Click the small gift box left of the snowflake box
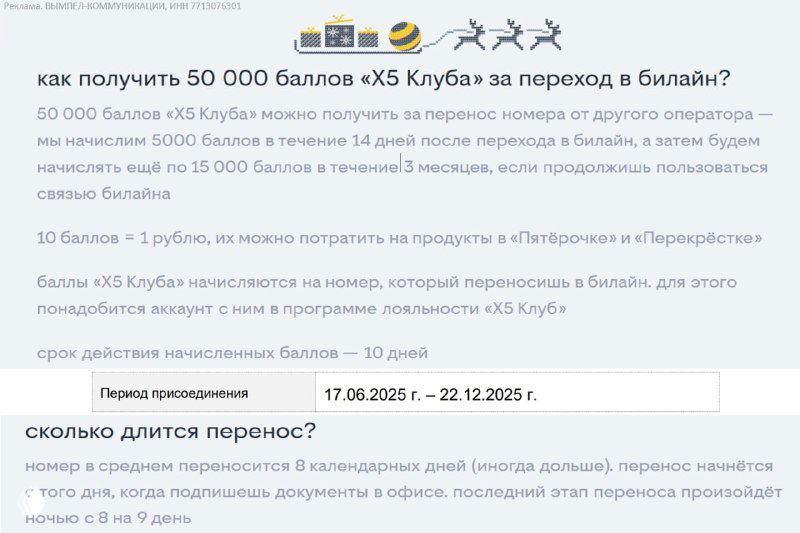The width and height of the screenshot is (800, 533). pyautogui.click(x=312, y=38)
